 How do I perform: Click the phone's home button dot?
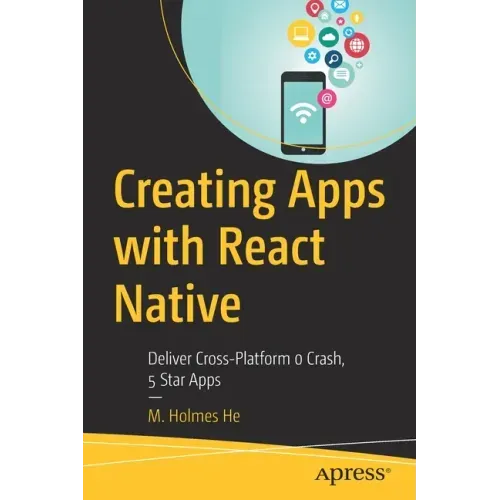point(303,149)
